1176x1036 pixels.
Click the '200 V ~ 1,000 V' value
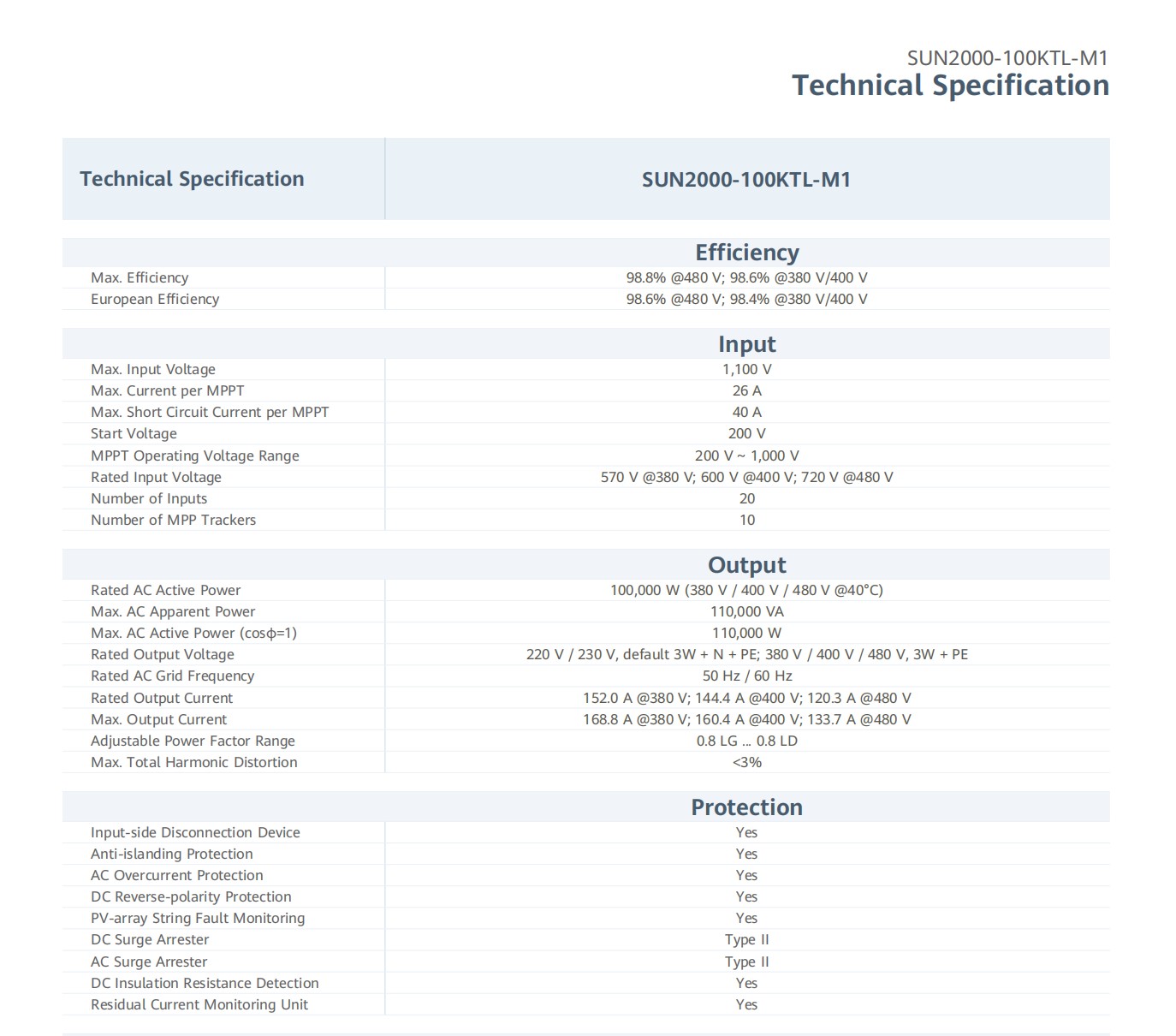pyautogui.click(x=747, y=455)
